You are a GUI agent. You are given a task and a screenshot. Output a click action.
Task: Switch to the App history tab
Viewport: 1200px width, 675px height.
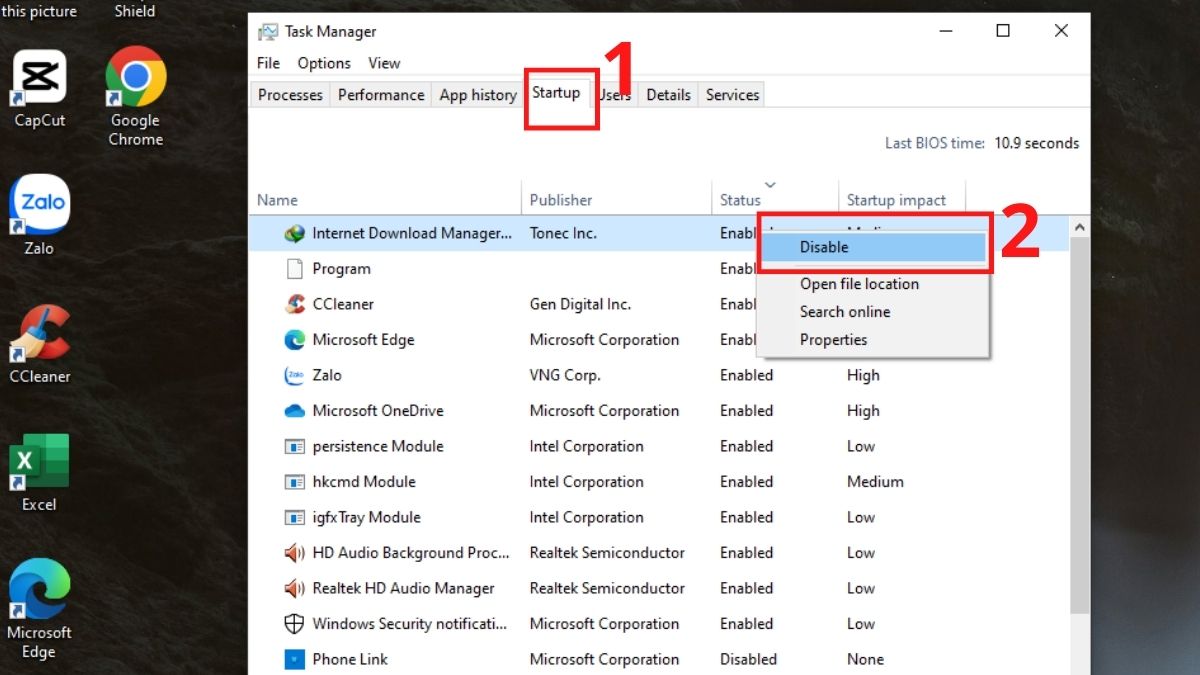pyautogui.click(x=478, y=95)
